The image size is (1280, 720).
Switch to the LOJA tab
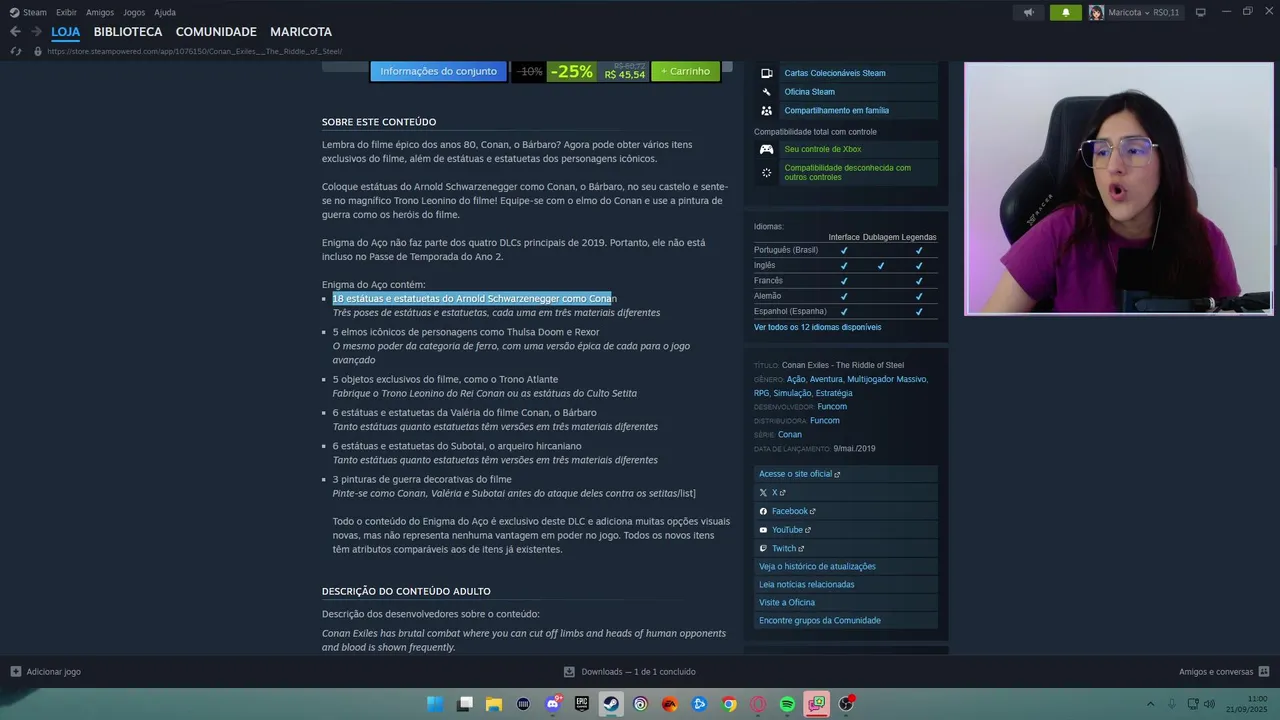point(65,32)
